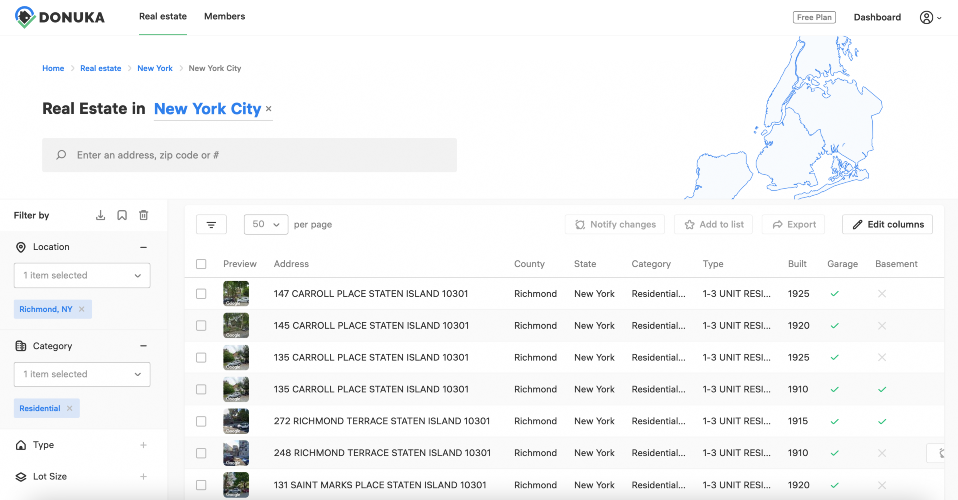Click the Garage column header

[843, 264]
